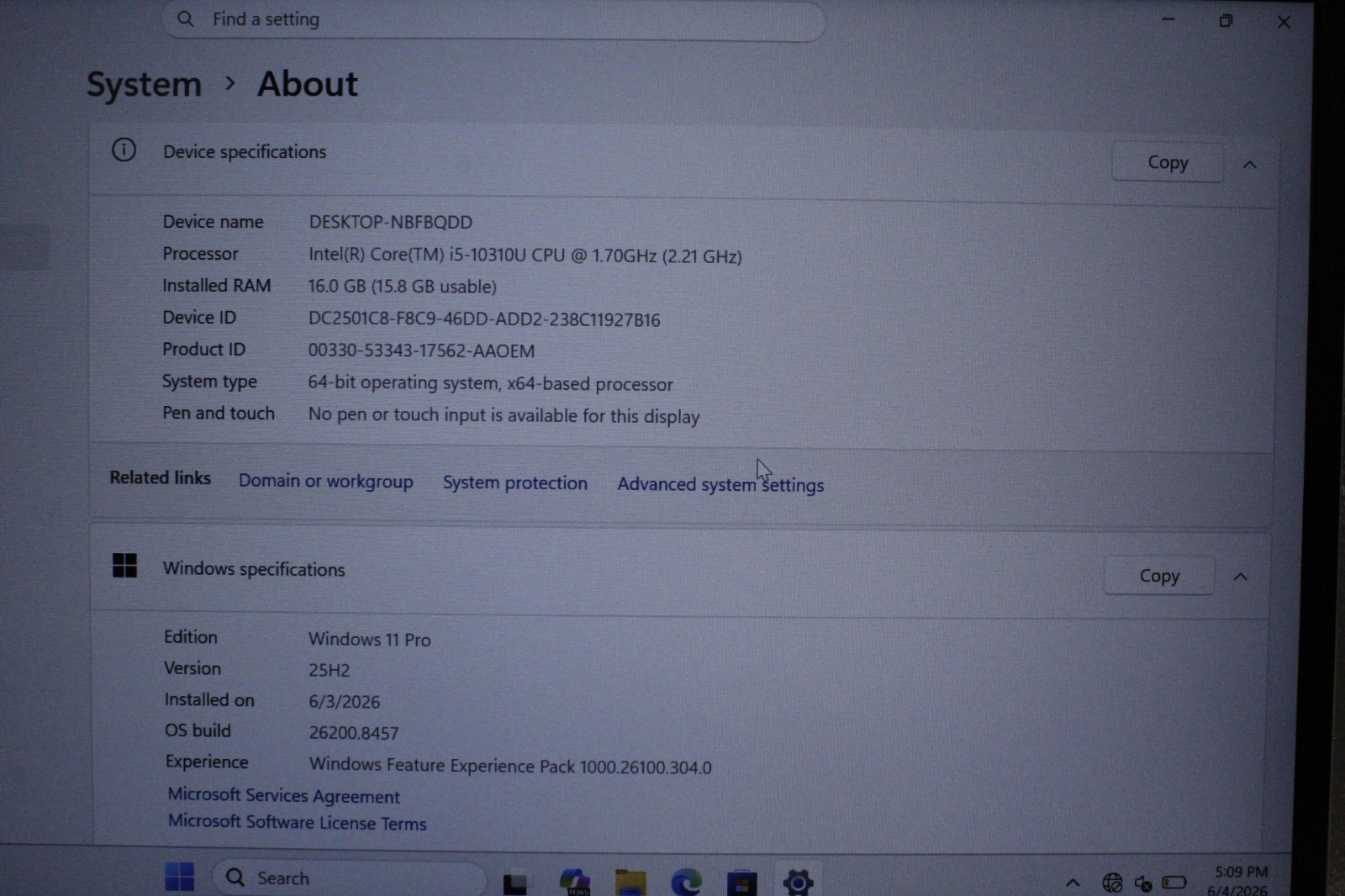Viewport: 1345px width, 896px height.
Task: Click the OS build label
Action: click(x=198, y=730)
